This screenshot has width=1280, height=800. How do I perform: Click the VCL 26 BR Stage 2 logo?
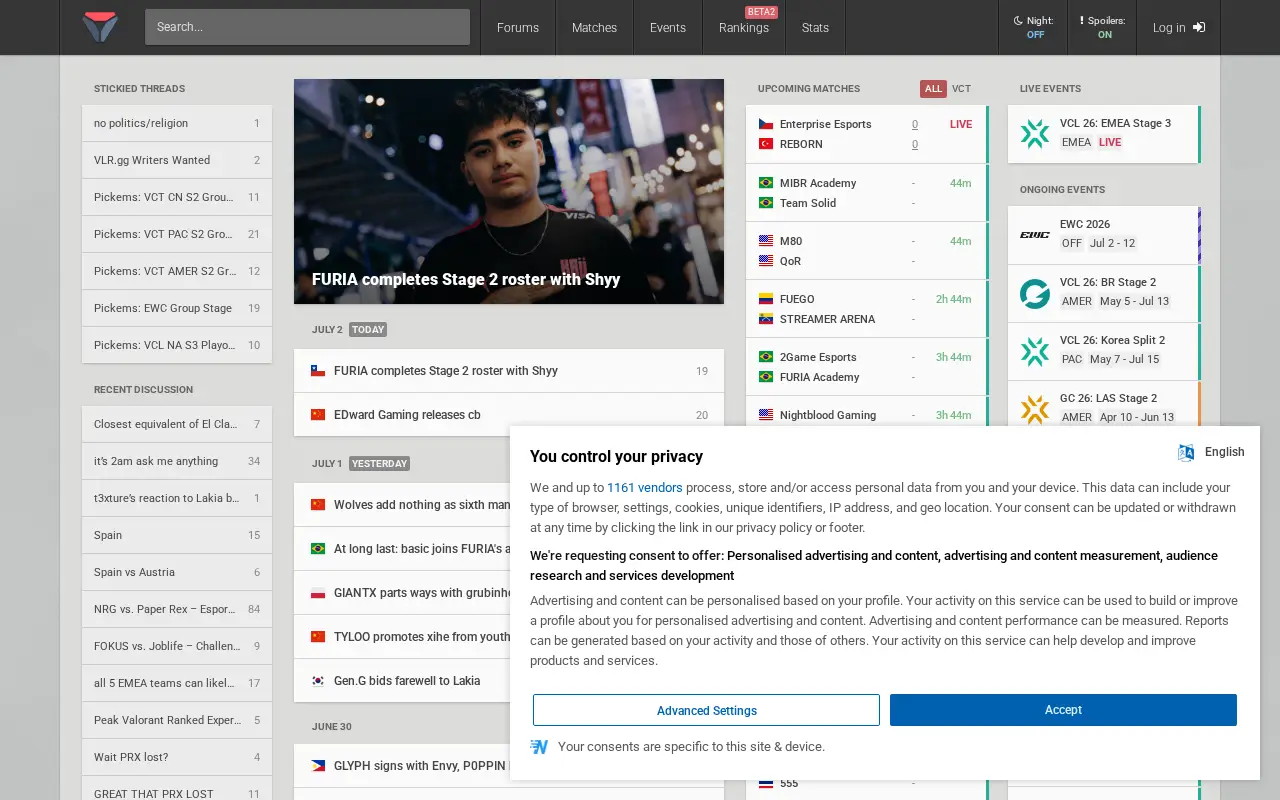(x=1035, y=293)
